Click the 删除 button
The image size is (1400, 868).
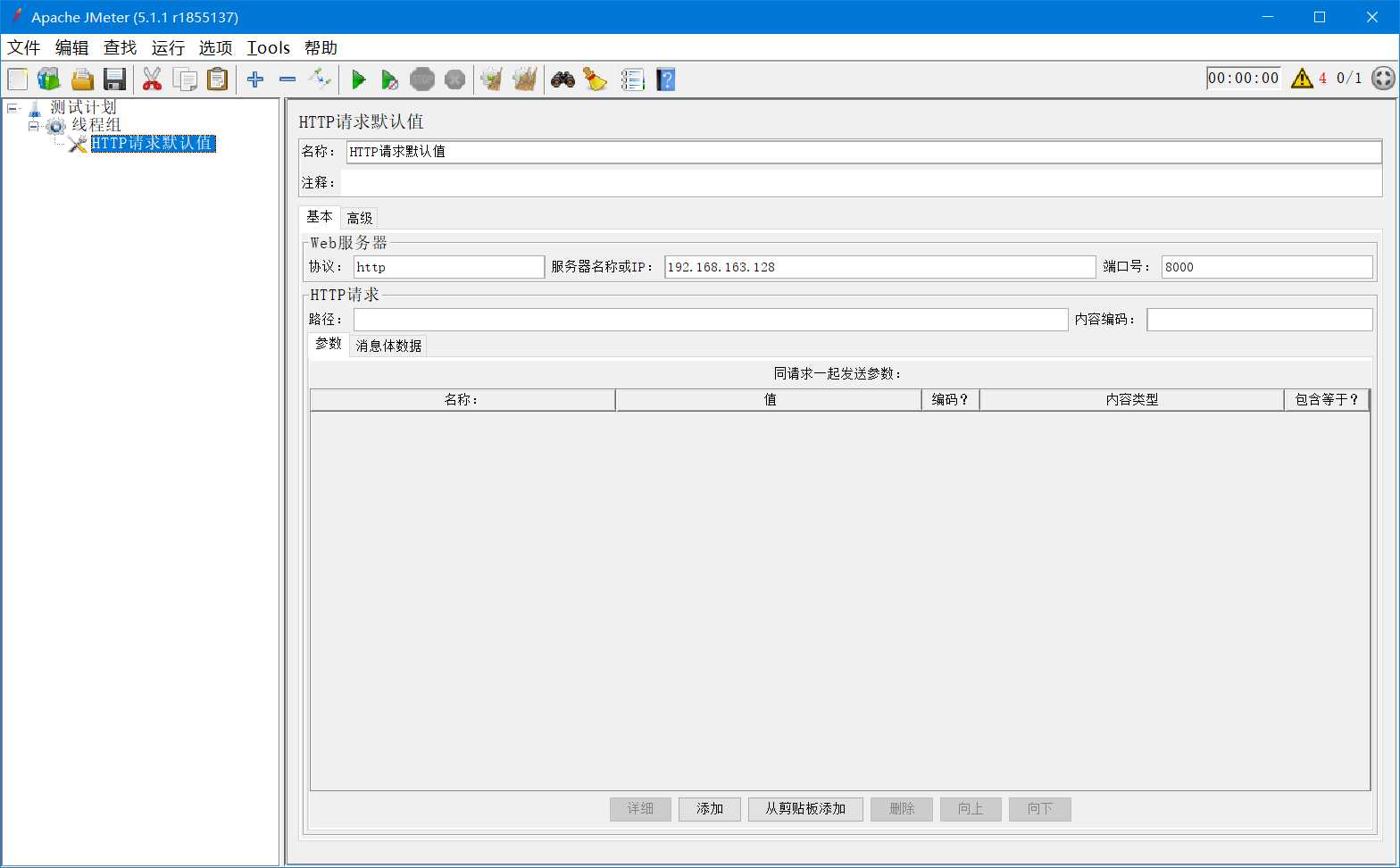(902, 809)
